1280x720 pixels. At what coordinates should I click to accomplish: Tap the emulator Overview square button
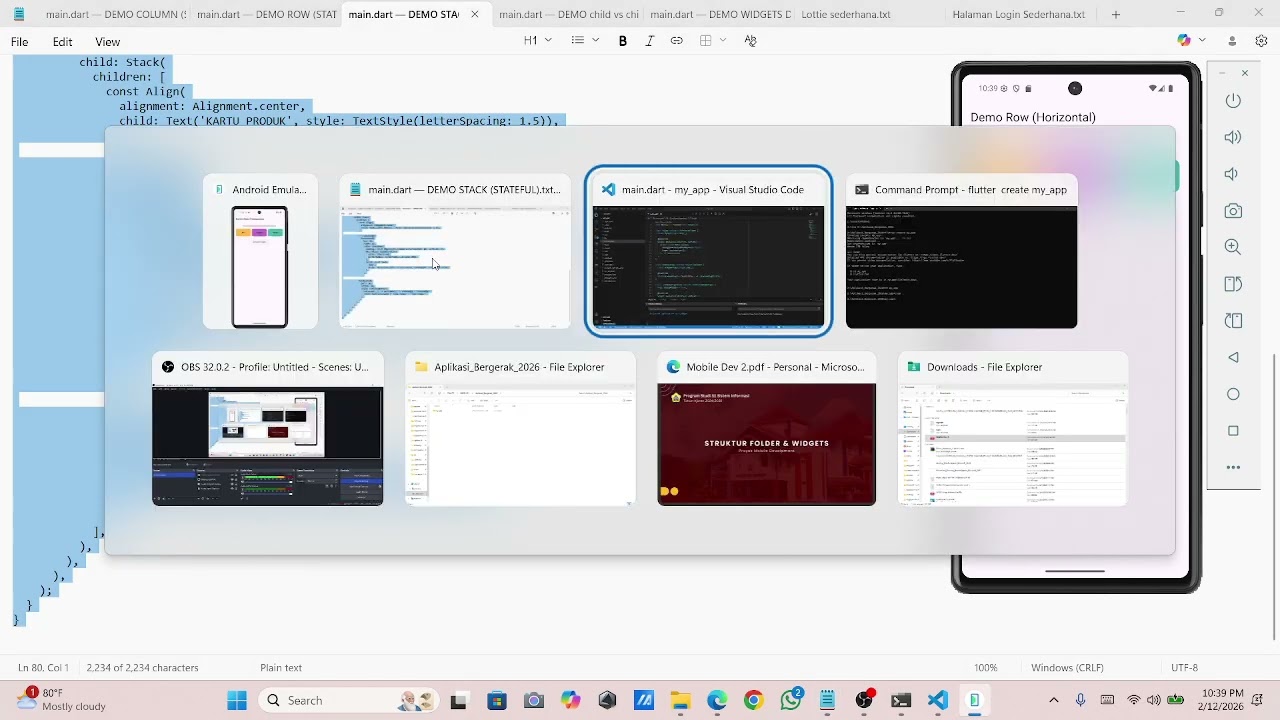[1233, 431]
